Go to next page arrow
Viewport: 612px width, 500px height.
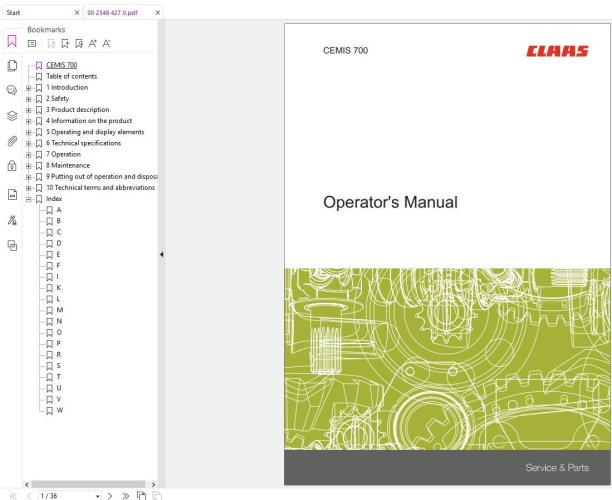[110, 496]
